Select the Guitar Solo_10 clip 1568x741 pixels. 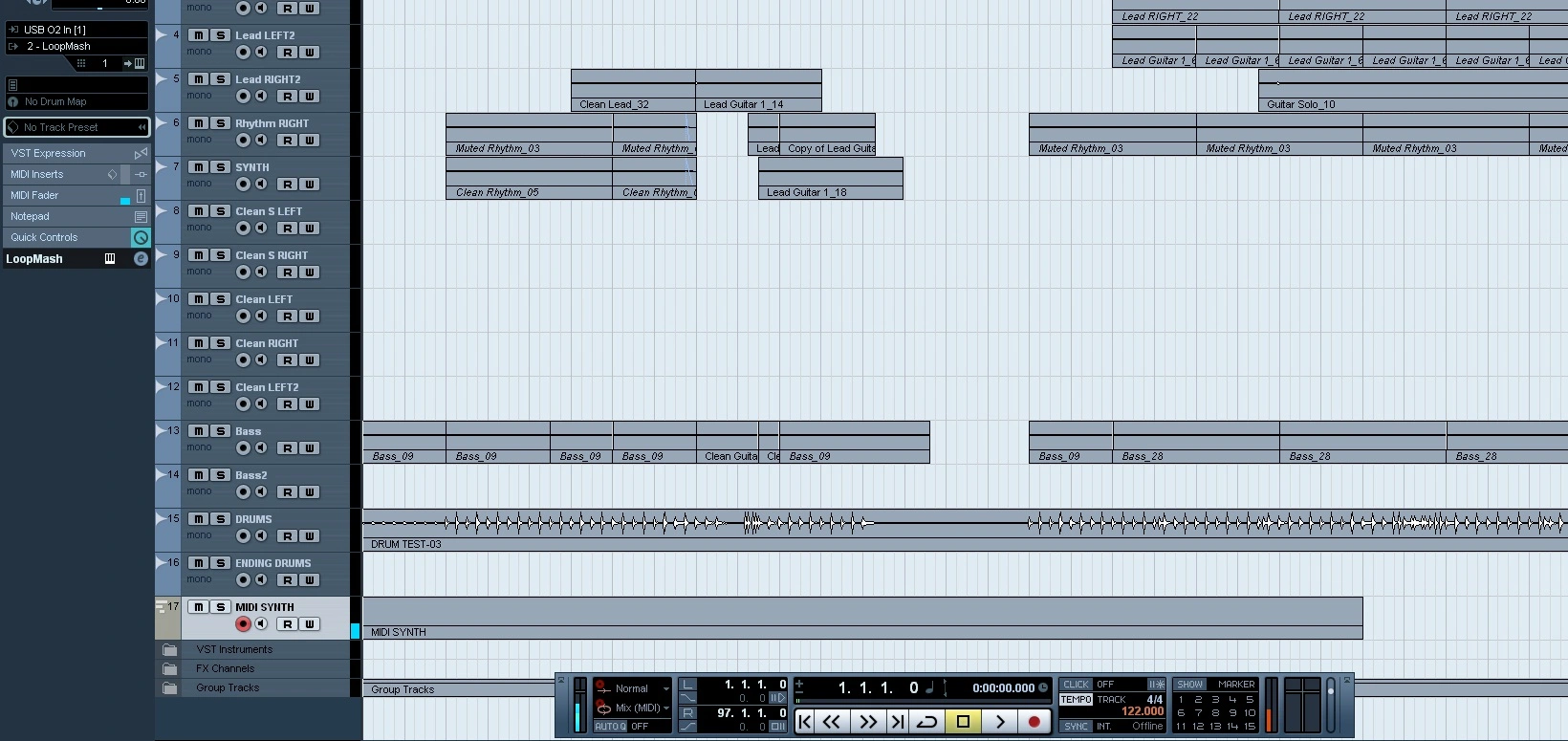coord(1413,91)
